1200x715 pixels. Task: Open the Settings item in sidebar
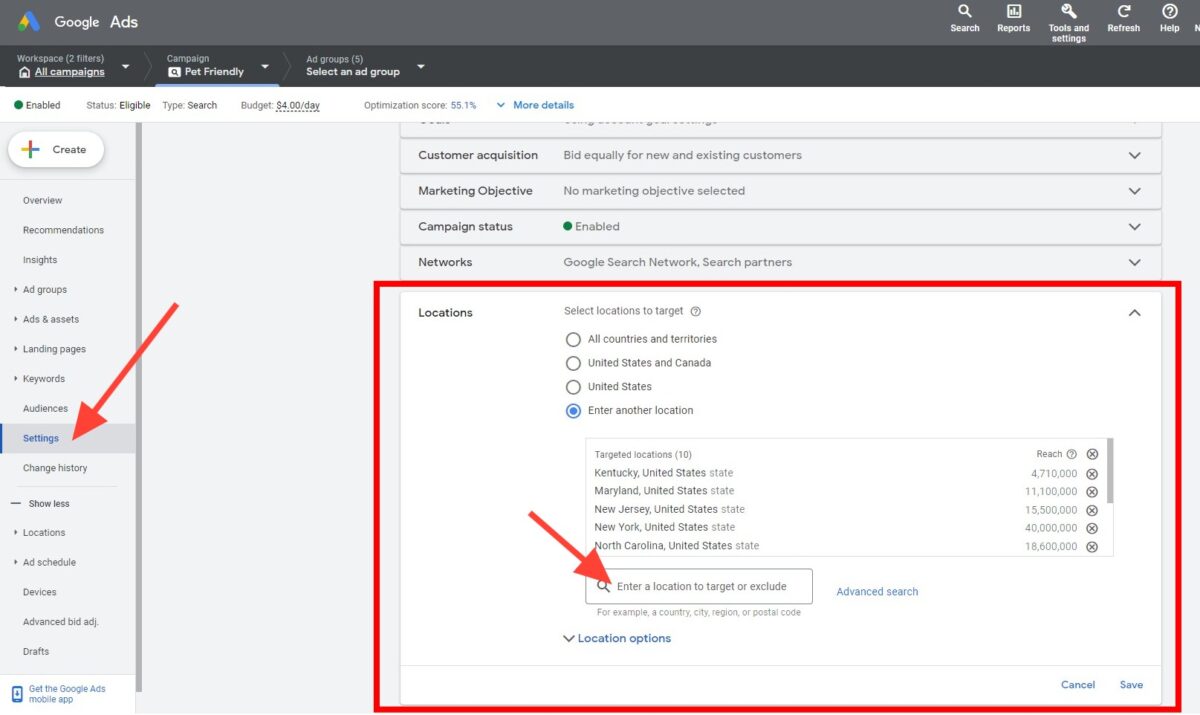tap(40, 437)
